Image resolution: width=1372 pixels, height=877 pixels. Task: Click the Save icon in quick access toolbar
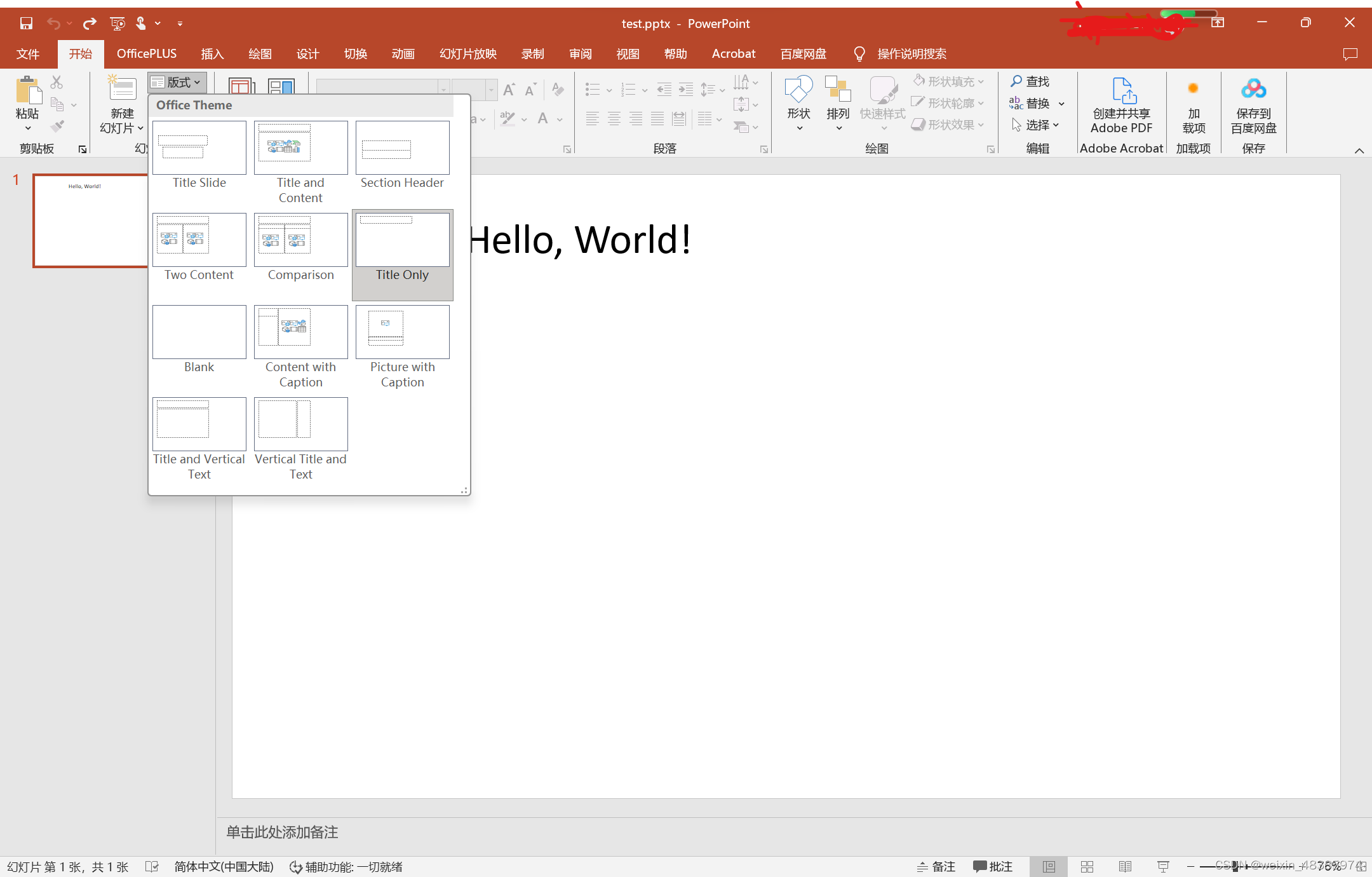tap(26, 24)
